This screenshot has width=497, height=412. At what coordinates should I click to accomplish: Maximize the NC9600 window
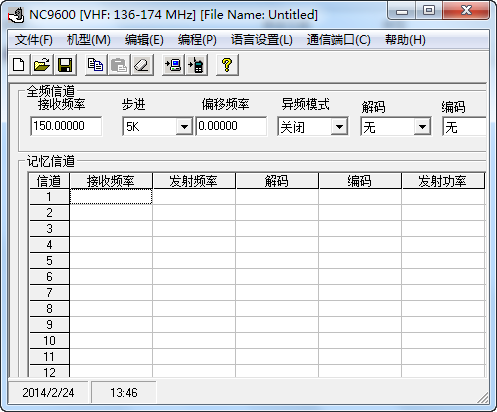(x=429, y=11)
